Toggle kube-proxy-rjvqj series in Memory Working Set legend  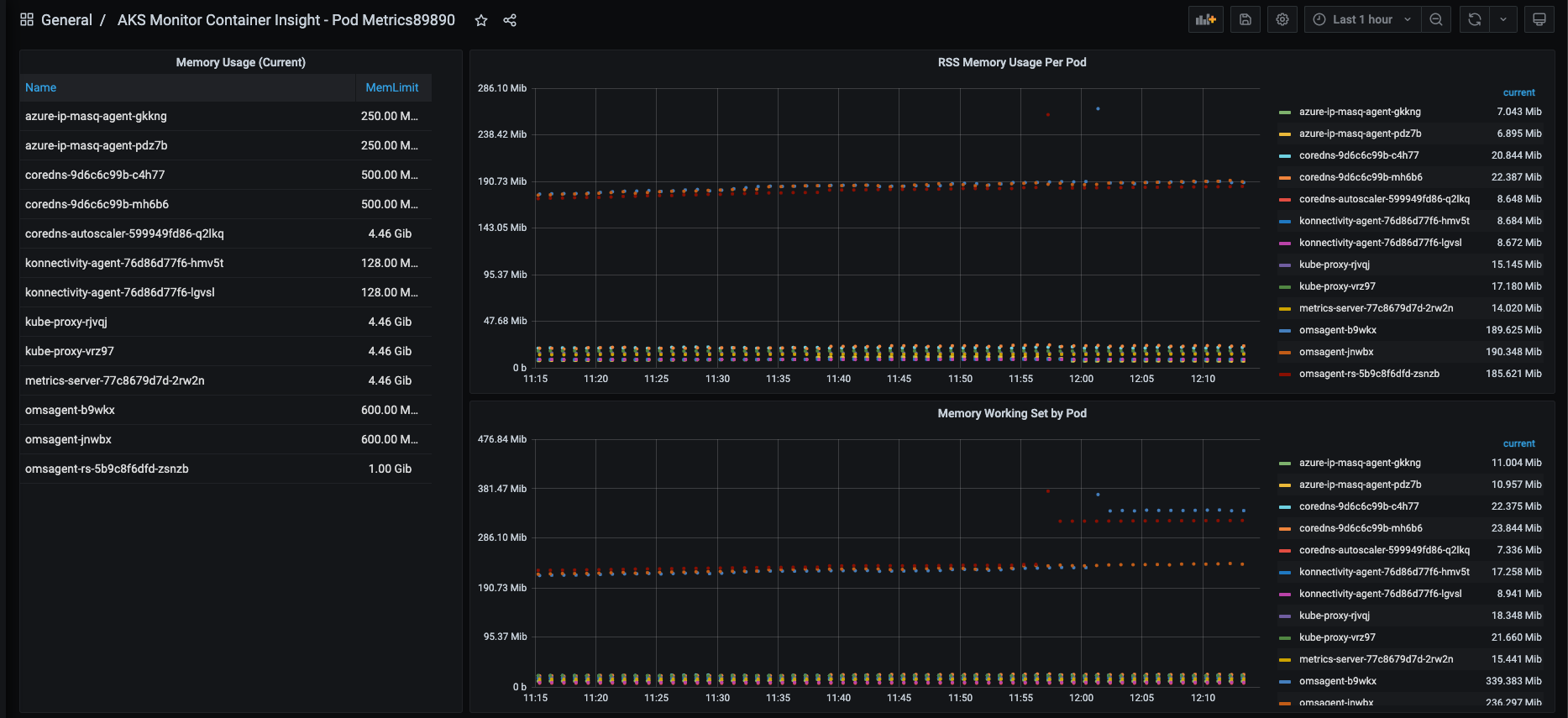pos(1334,616)
